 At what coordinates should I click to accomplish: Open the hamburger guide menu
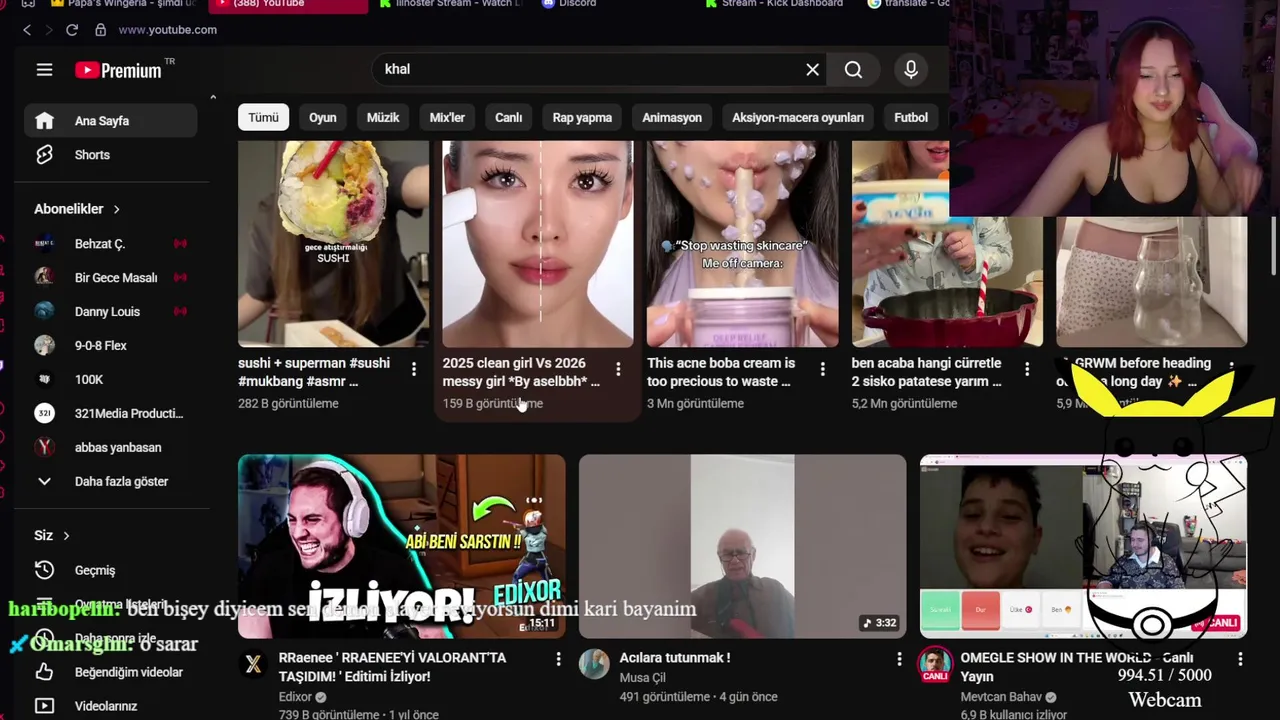coord(44,69)
